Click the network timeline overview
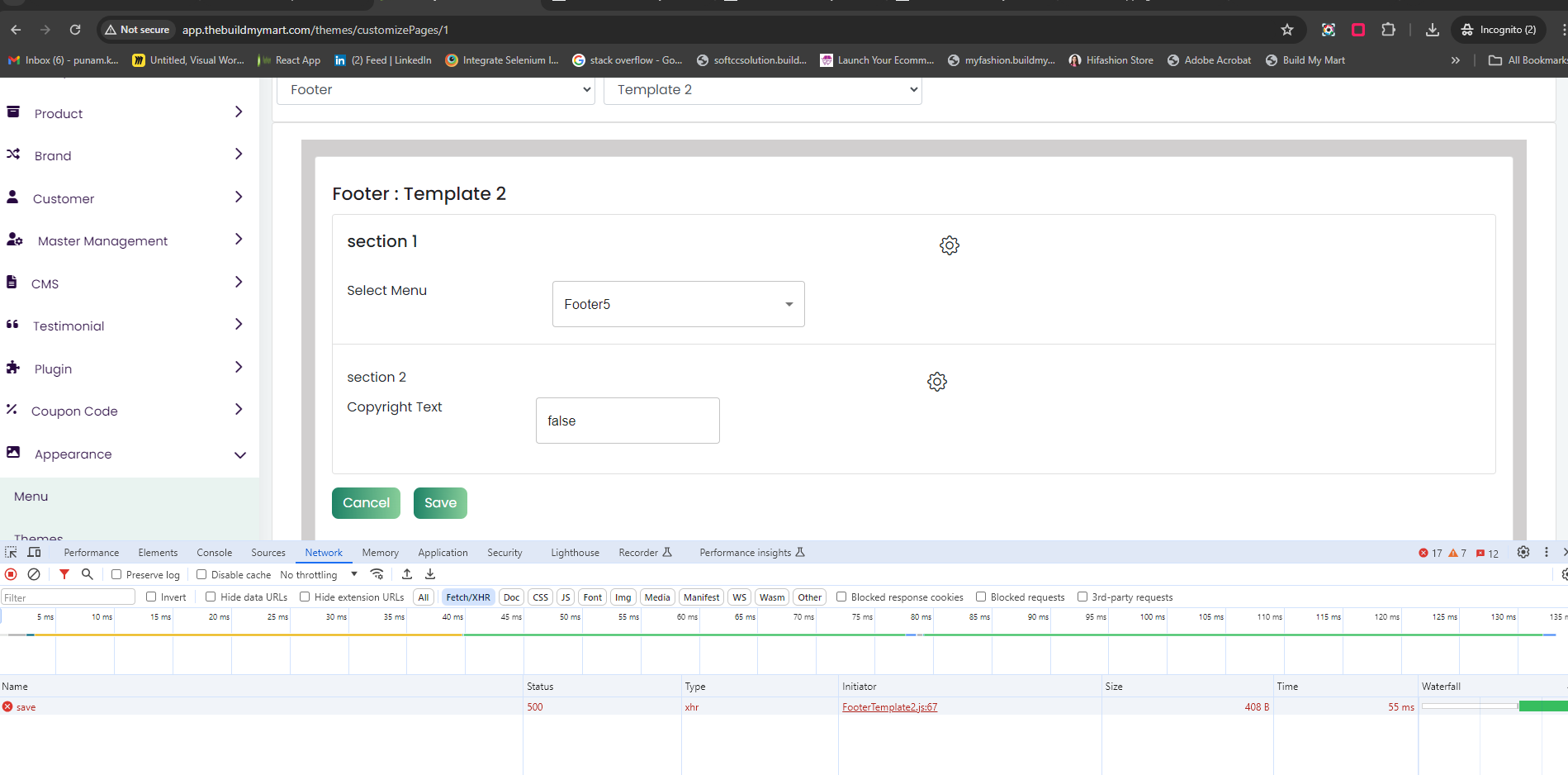Screen dimensions: 1568x775 click(784, 643)
